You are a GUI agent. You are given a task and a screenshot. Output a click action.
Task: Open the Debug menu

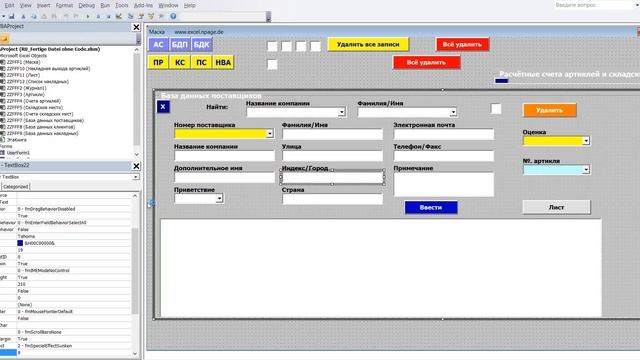pos(87,5)
